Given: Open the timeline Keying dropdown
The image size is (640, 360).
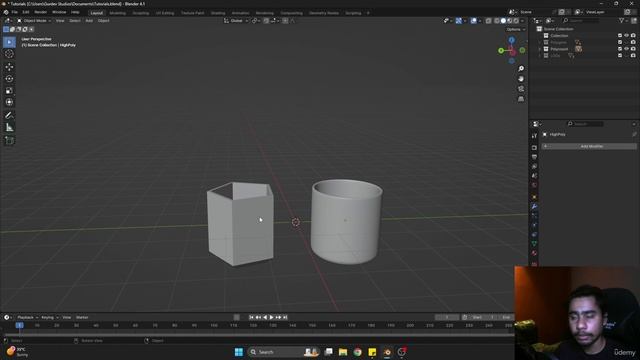Looking at the screenshot, I should pos(50,318).
